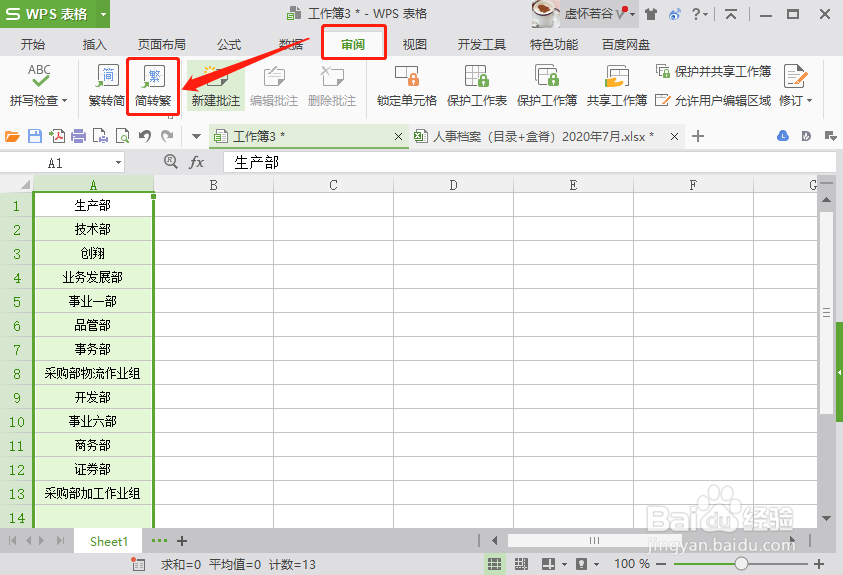Click the 100 % zoom level
Screen dimensions: 843x575
(x=632, y=564)
